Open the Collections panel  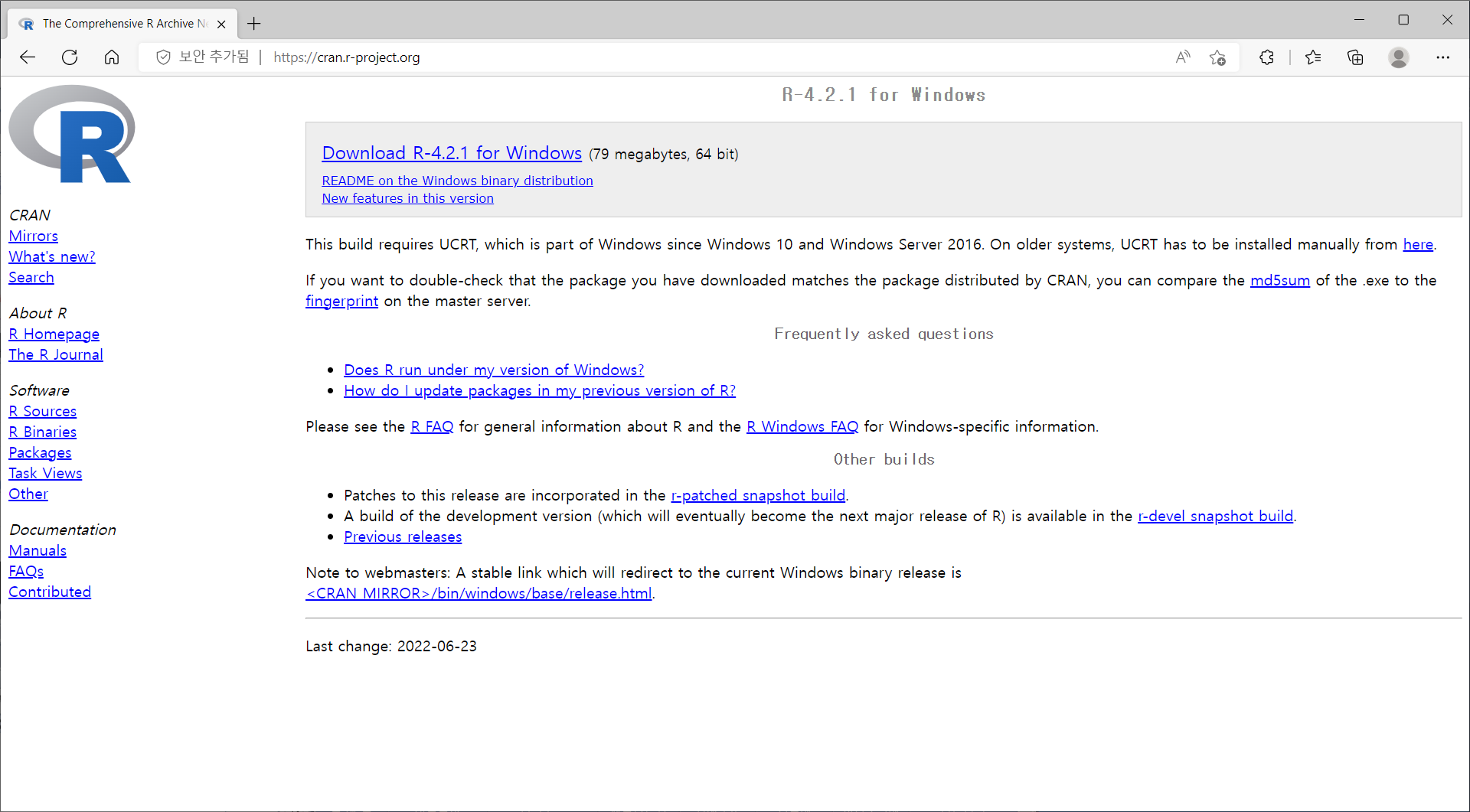1355,57
